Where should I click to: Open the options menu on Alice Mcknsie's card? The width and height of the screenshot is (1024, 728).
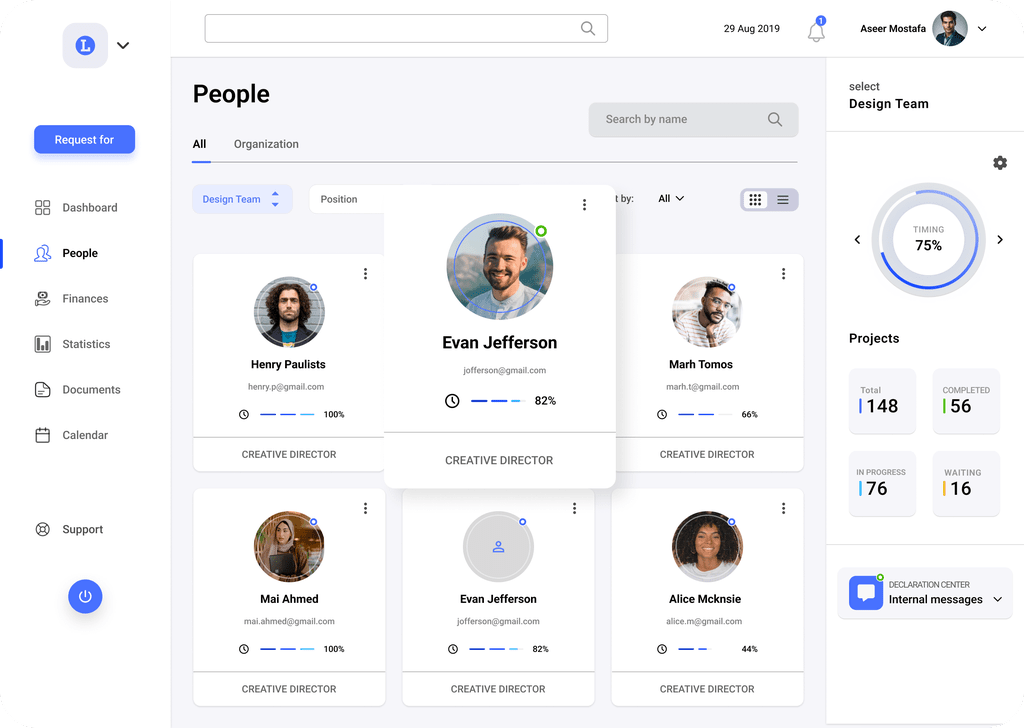784,508
